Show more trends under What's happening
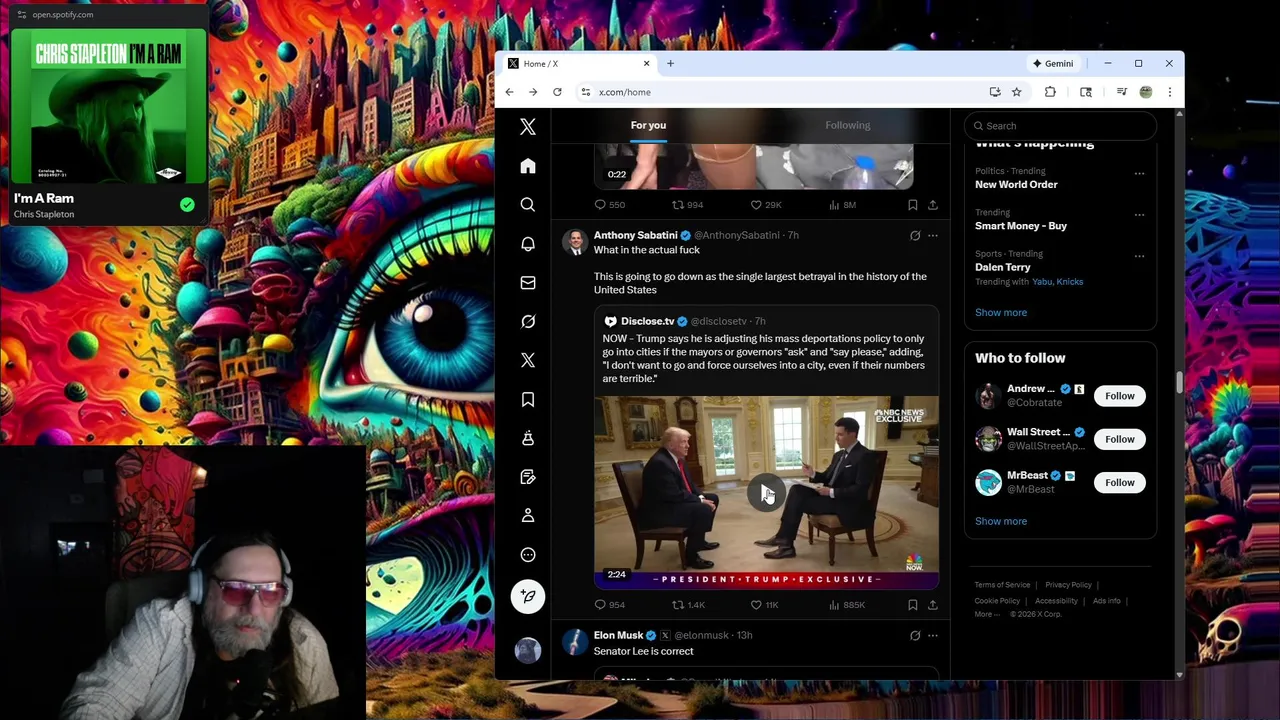1280x720 pixels. pyautogui.click(x=1001, y=313)
